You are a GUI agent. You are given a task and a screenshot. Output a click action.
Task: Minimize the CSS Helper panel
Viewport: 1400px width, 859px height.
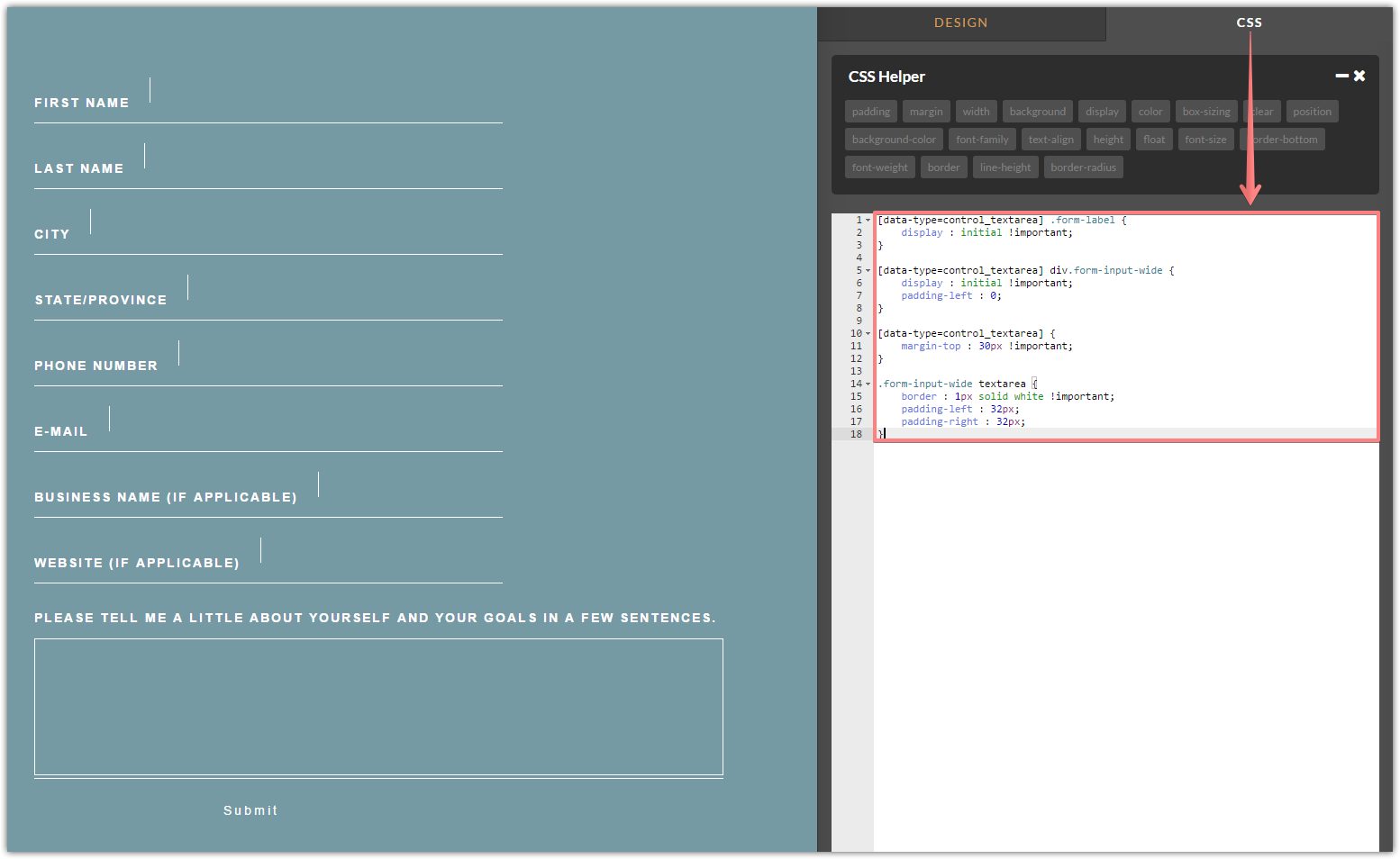(x=1341, y=76)
